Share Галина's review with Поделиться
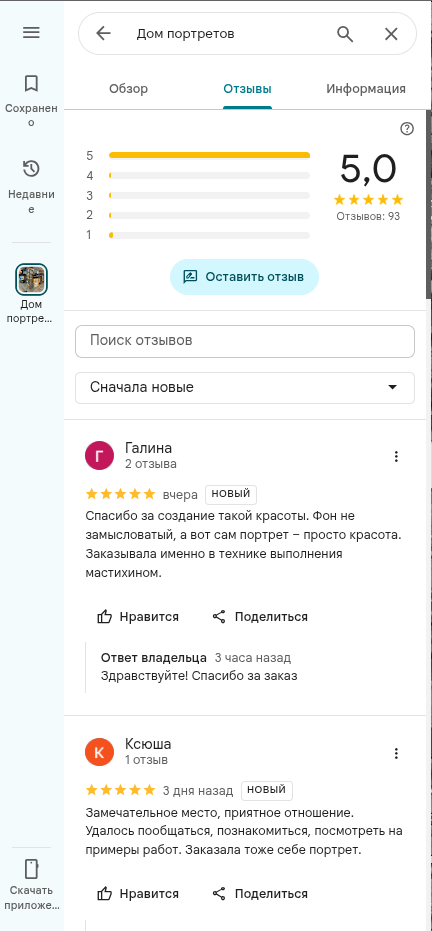Image resolution: width=432 pixels, height=931 pixels. (260, 617)
